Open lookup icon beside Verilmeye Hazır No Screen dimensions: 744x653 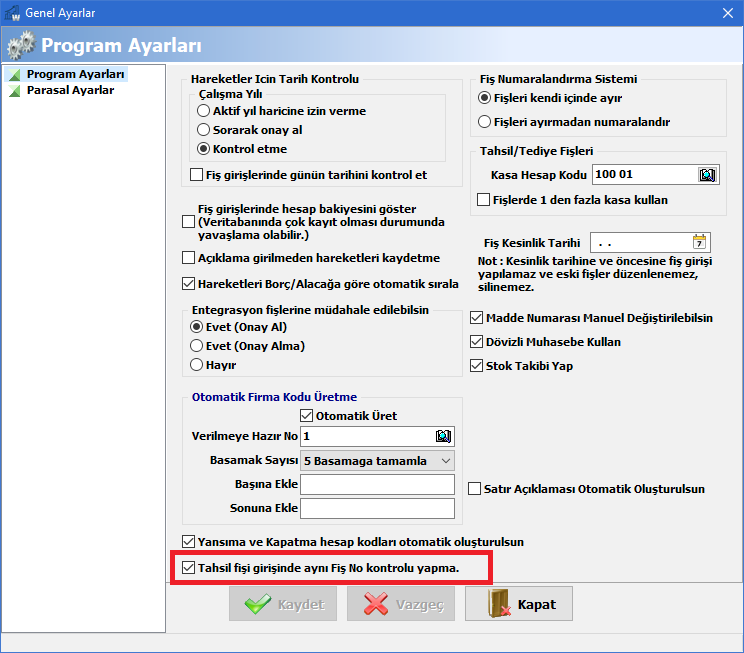pyautogui.click(x=444, y=436)
